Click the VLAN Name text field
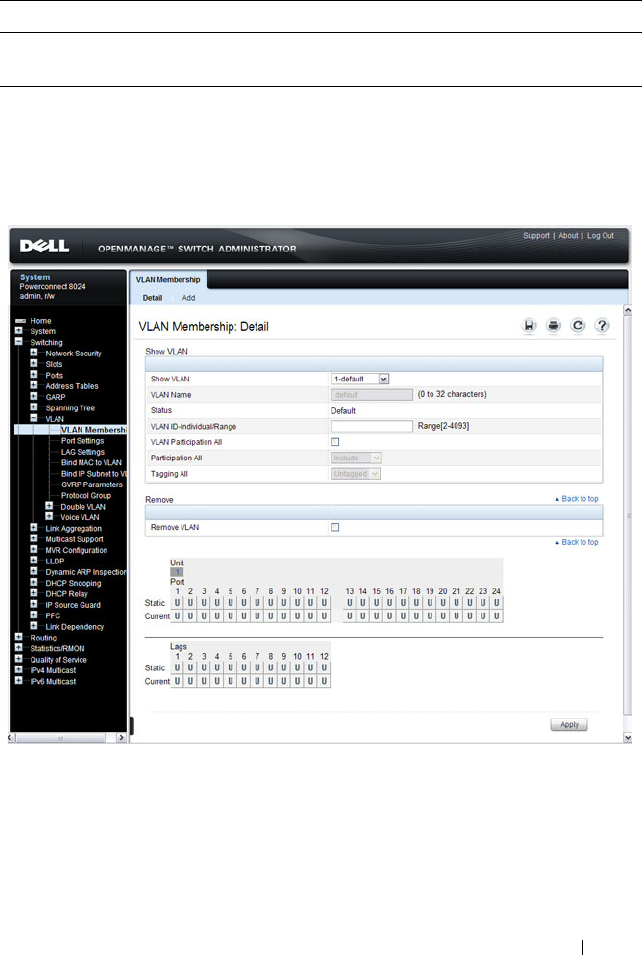Image resolution: width=642 pixels, height=955 pixels. (372, 395)
